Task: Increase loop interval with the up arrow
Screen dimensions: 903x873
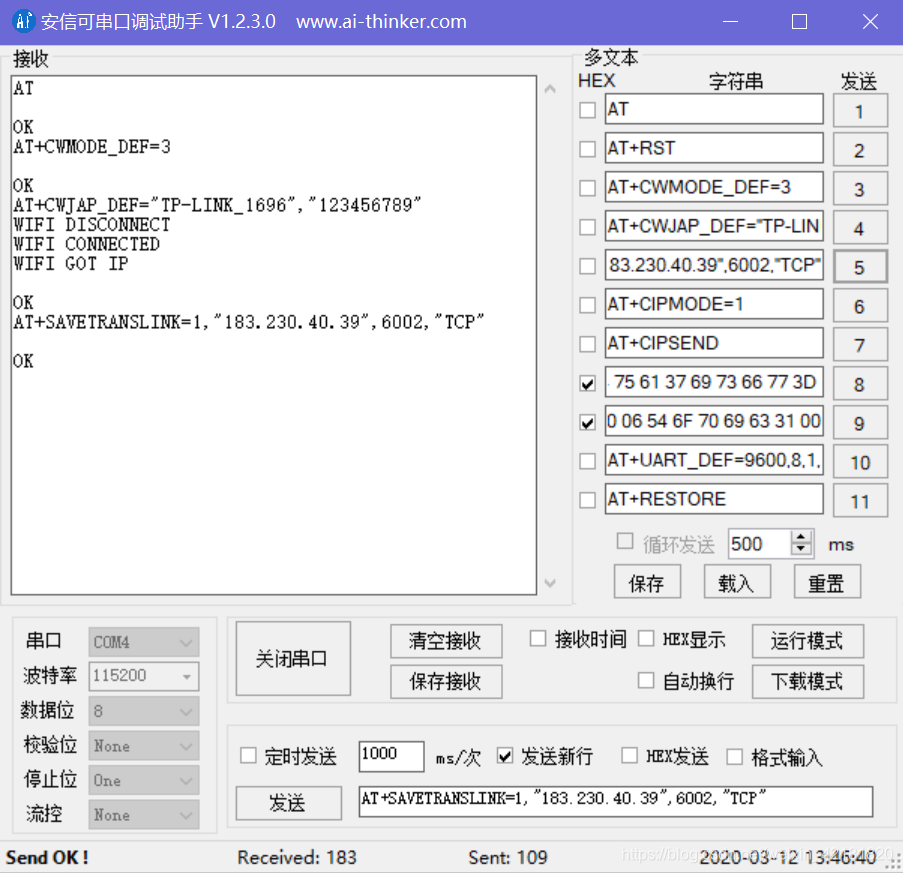Action: click(801, 537)
